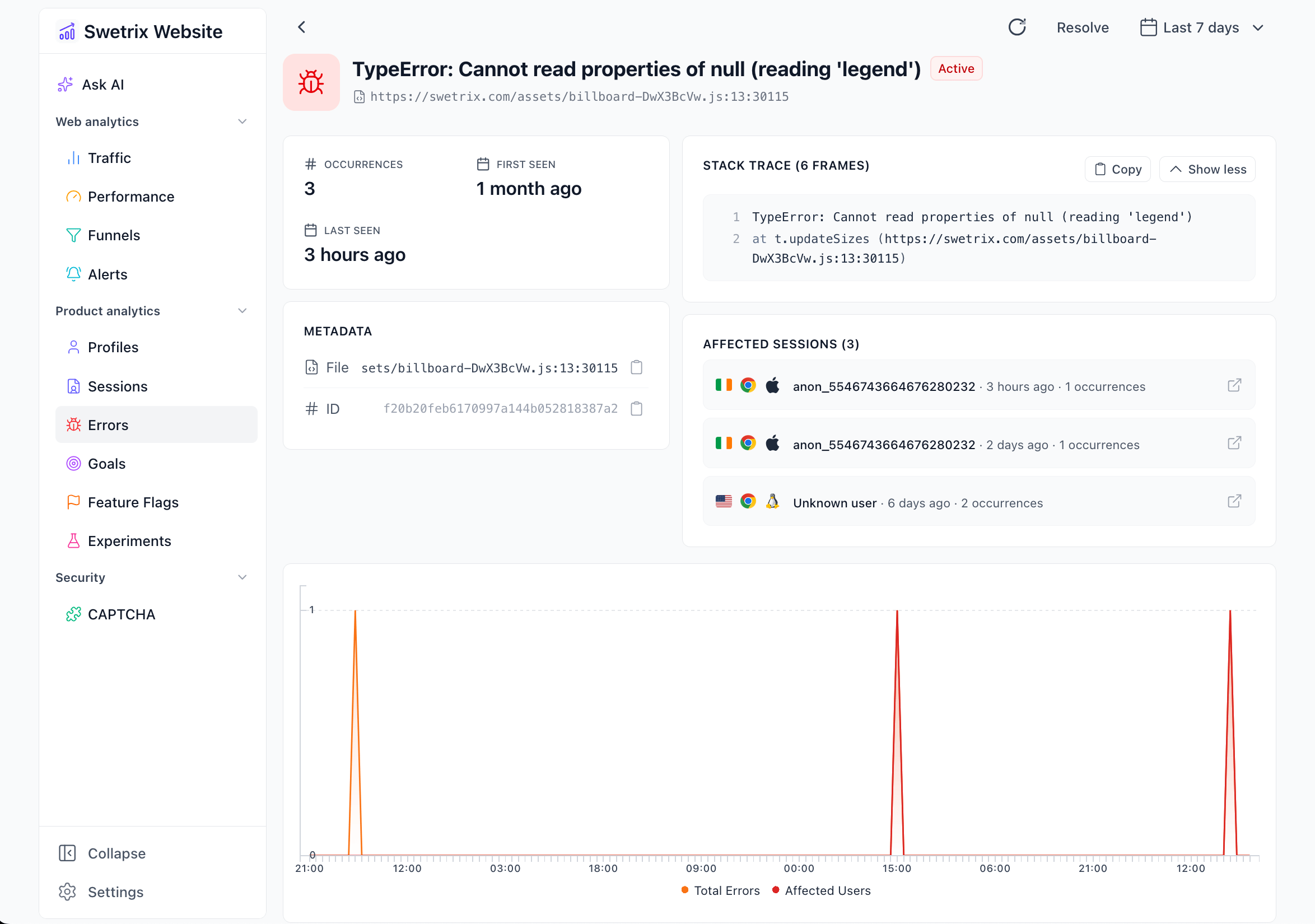This screenshot has height=924, width=1315.
Task: Click the orange Total Errors legend dot
Action: click(x=684, y=890)
